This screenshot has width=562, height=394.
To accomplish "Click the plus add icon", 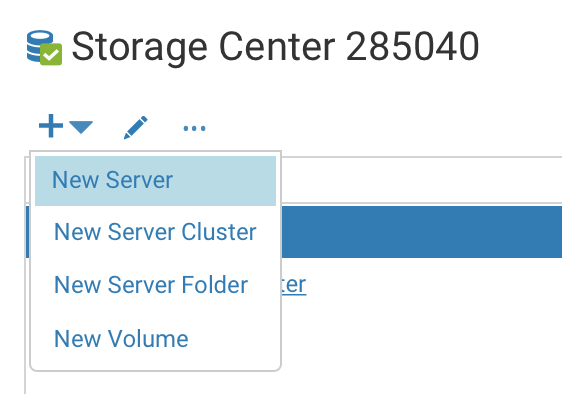I will (x=51, y=126).
